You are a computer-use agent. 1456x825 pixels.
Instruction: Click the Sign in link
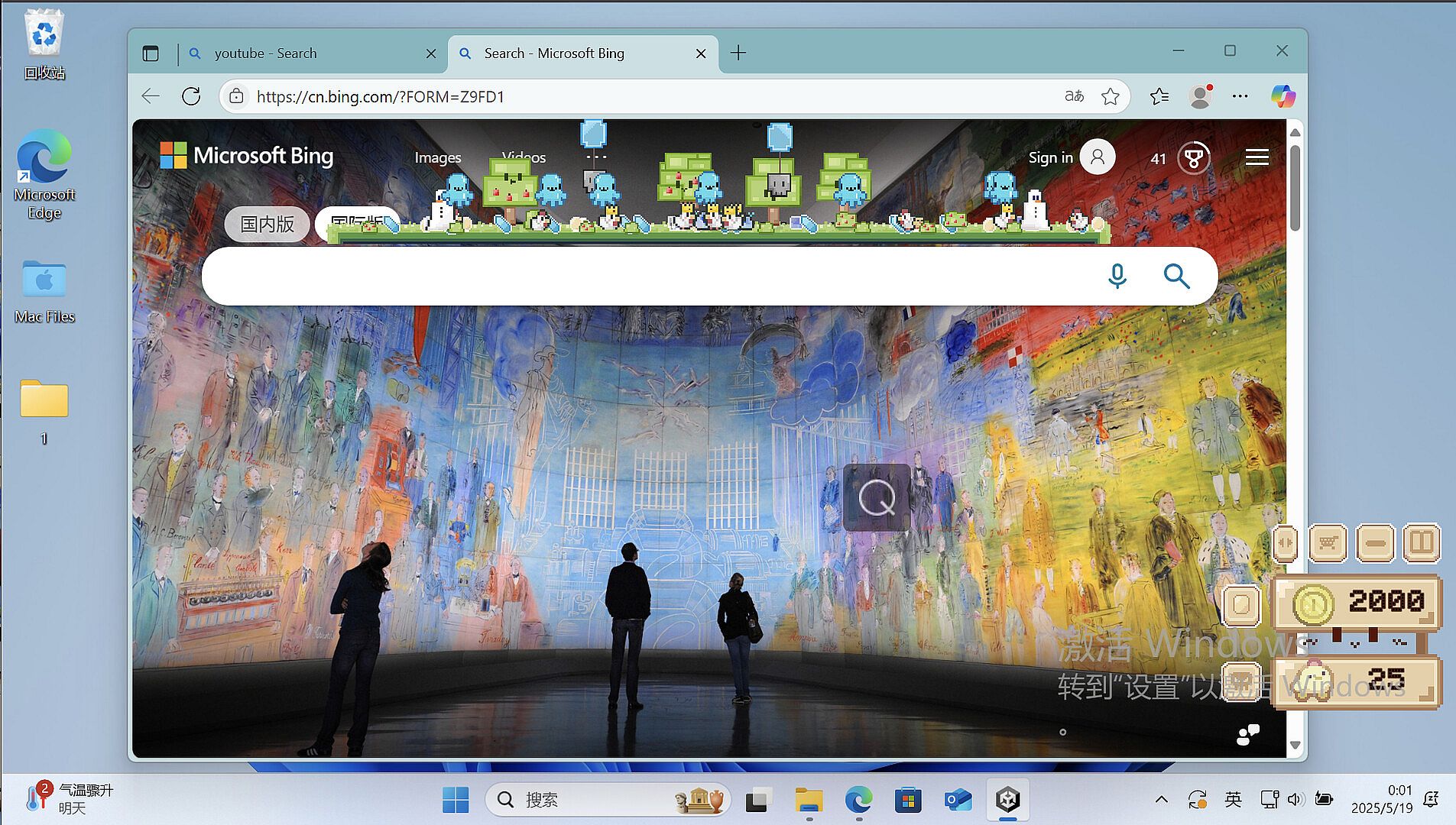click(1050, 157)
